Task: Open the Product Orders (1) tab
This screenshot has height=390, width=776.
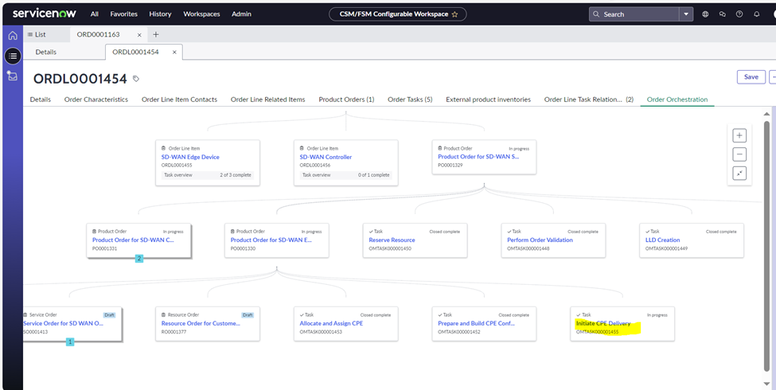Action: coord(346,99)
